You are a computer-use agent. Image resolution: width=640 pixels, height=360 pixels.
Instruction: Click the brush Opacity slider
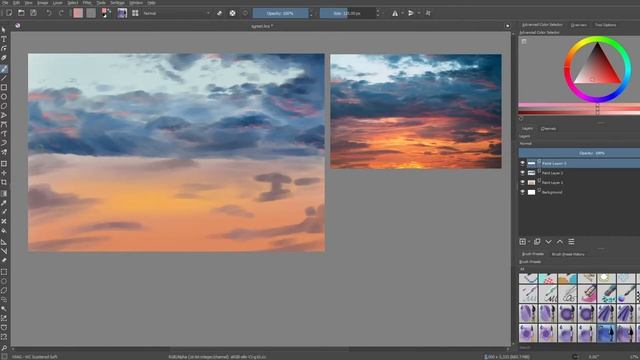(280, 13)
